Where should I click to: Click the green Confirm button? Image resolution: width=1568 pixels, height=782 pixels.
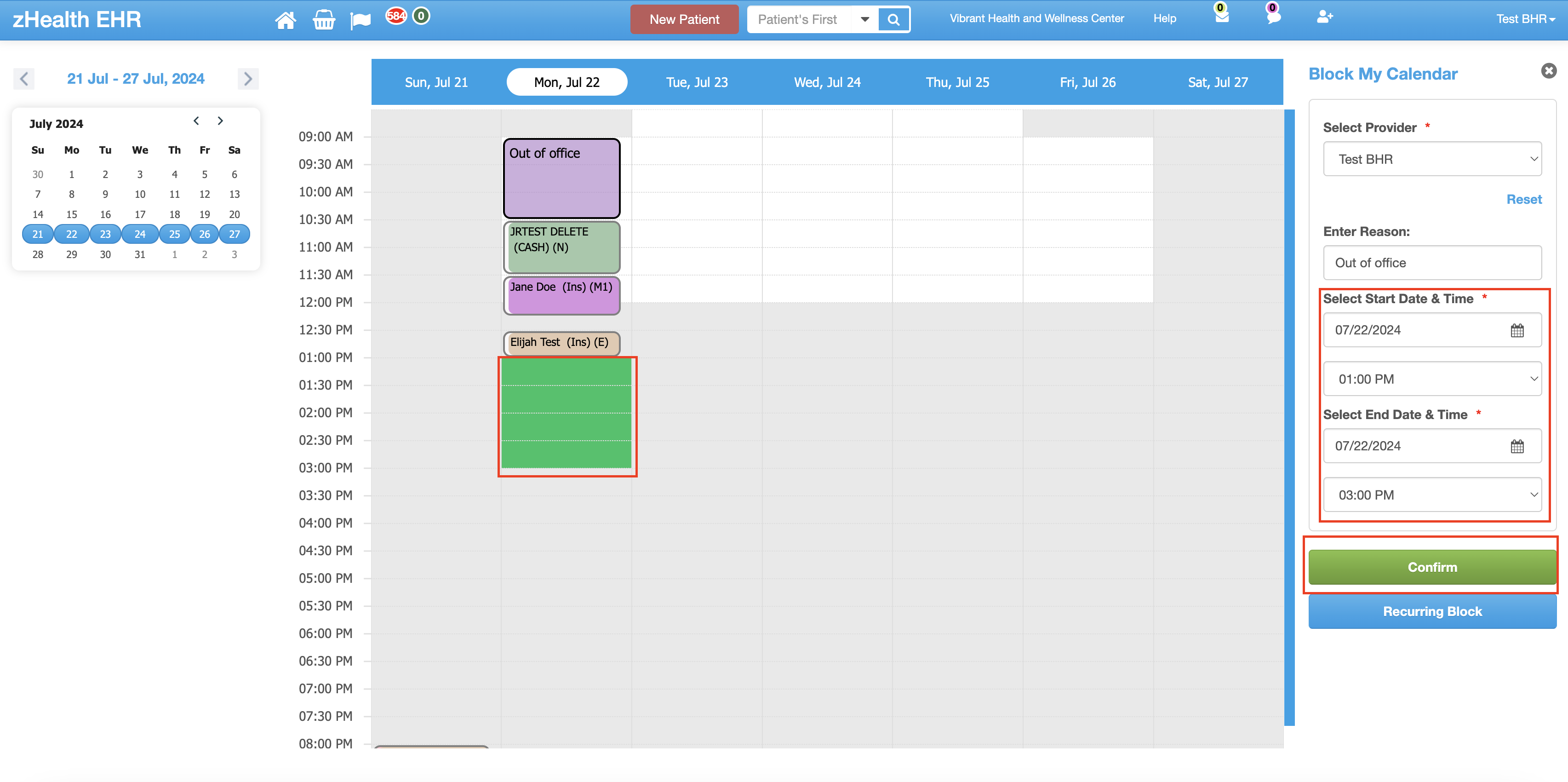1432,568
